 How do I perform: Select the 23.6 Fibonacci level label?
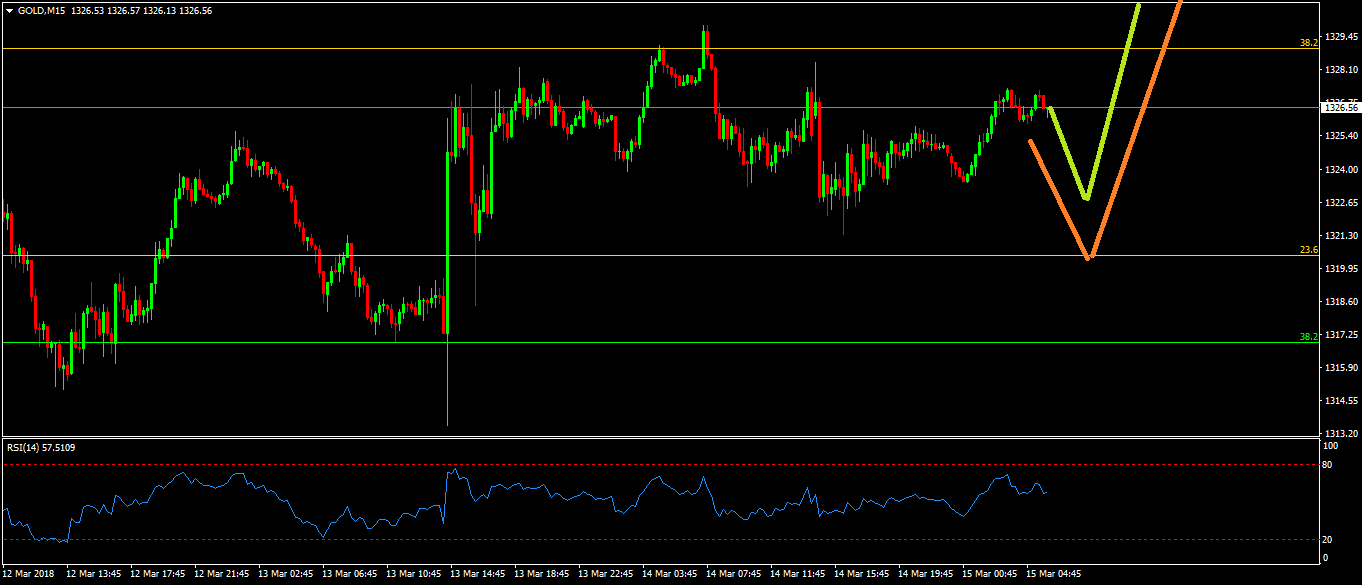click(1308, 250)
